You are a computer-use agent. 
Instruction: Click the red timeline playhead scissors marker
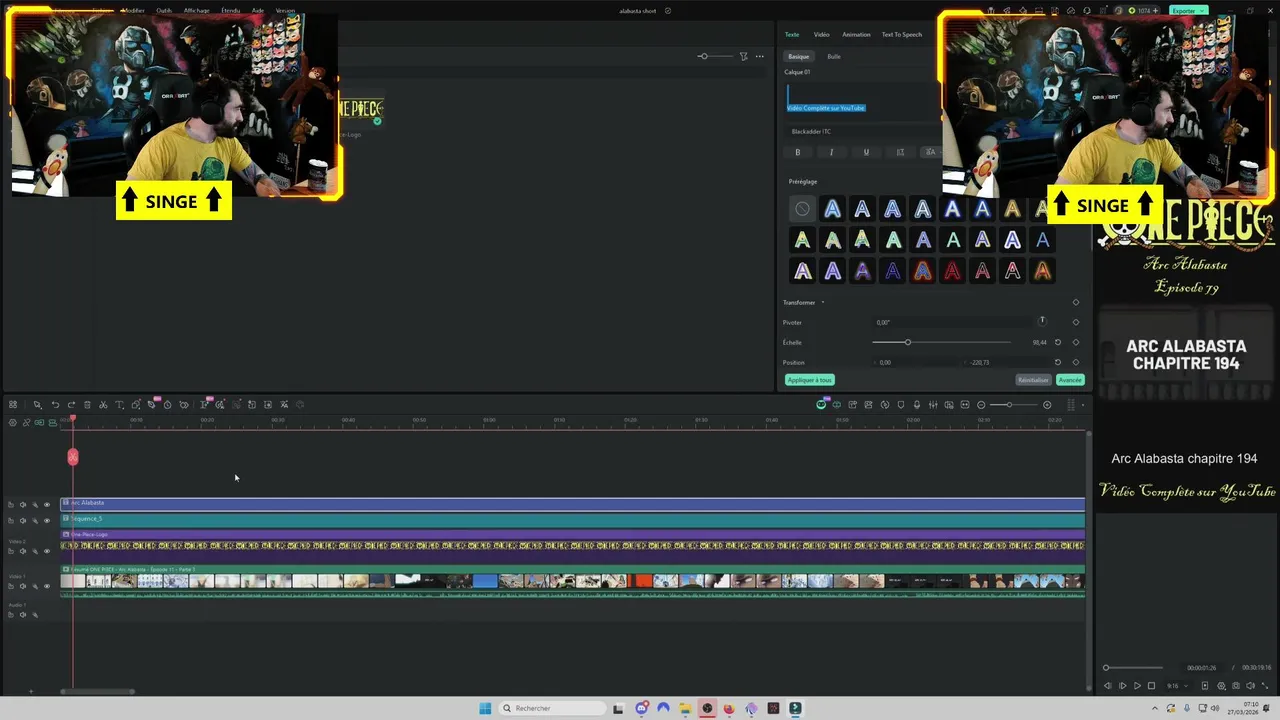pyautogui.click(x=72, y=457)
